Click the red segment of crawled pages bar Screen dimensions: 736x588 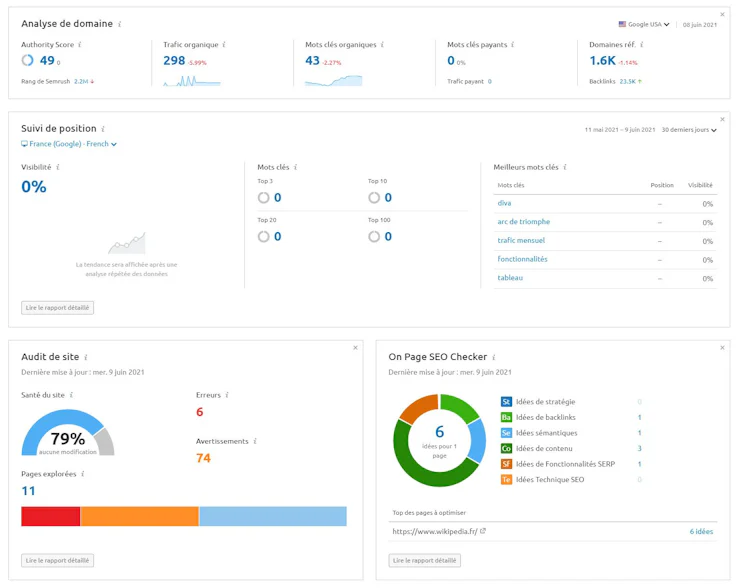click(x=51, y=516)
